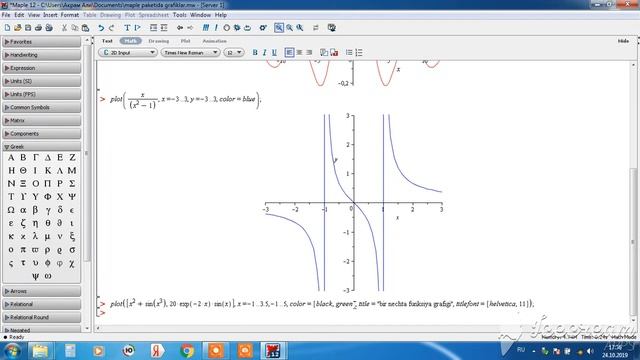Expand the Expression palette
Screen dimensions: 640x360
[42, 68]
